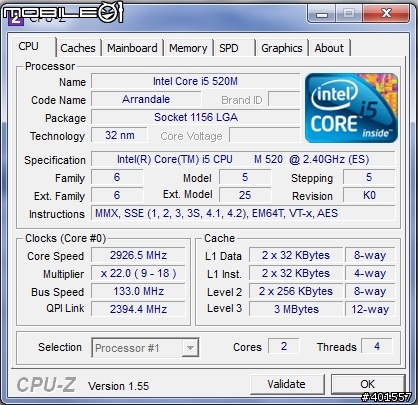Select the CPU tab
This screenshot has height=405, width=418.
click(34, 46)
